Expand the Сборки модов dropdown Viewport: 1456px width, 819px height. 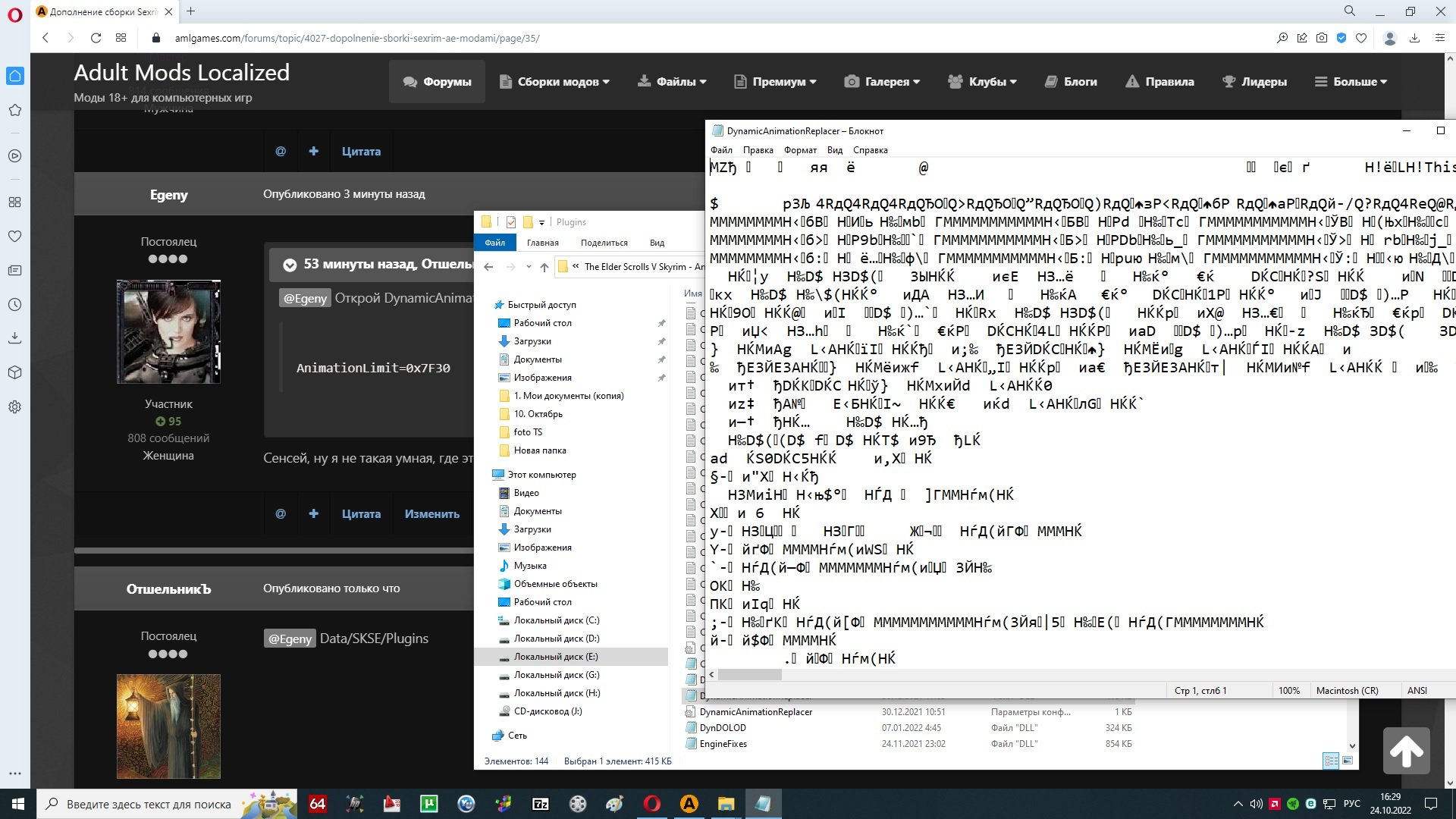click(554, 82)
